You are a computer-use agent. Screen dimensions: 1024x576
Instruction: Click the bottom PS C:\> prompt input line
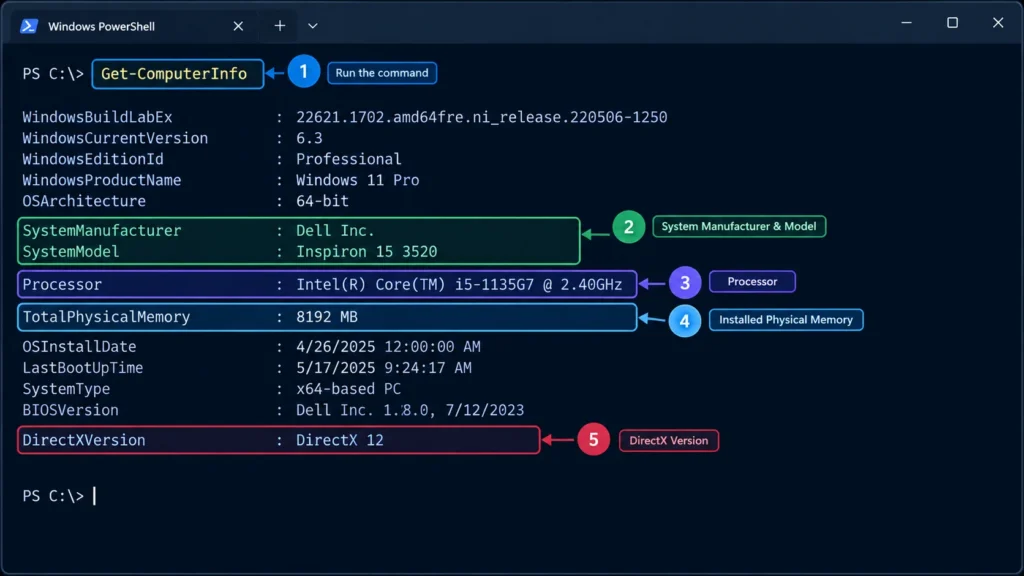click(59, 496)
